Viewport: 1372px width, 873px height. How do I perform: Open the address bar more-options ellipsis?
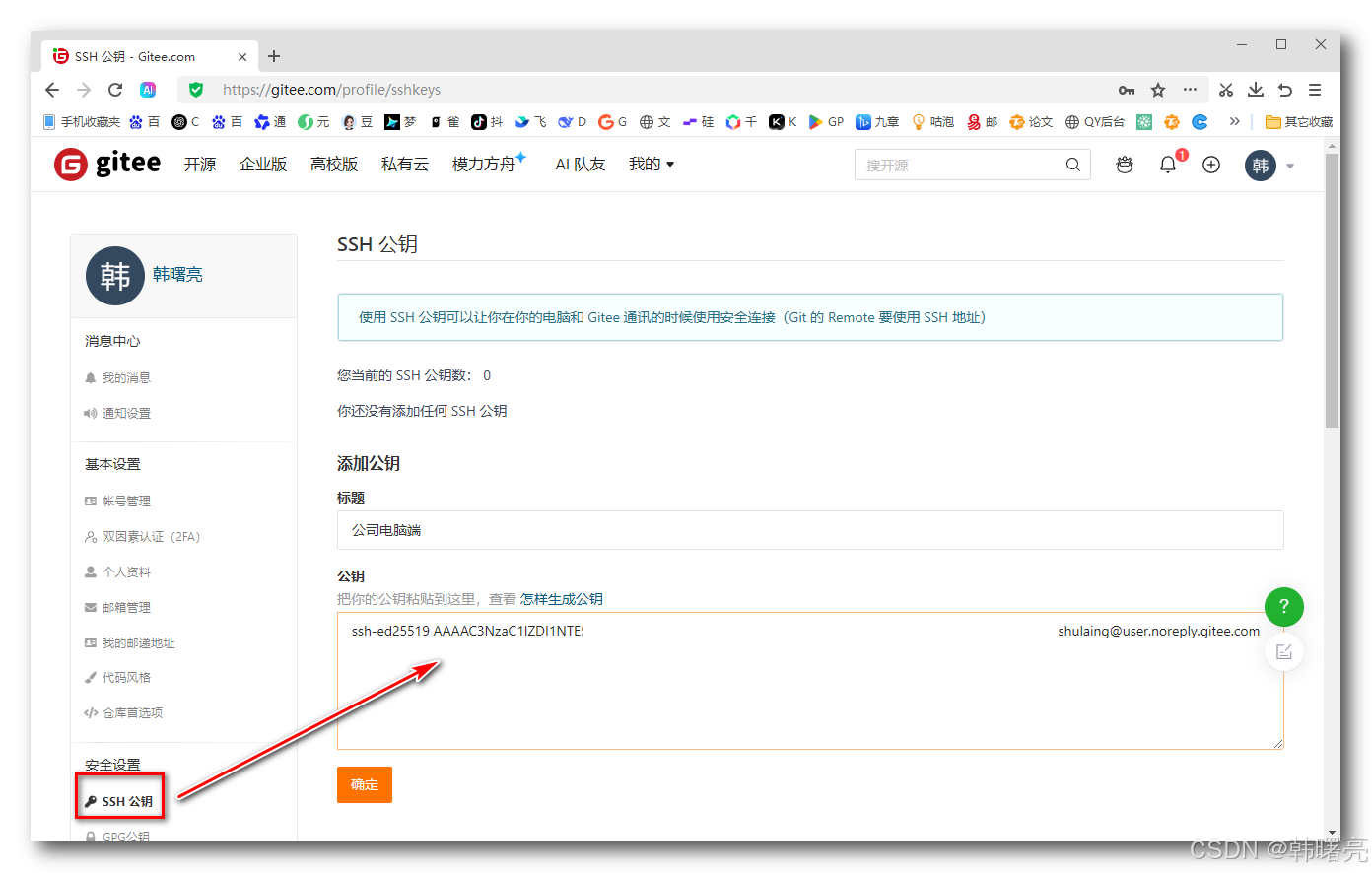(1190, 90)
